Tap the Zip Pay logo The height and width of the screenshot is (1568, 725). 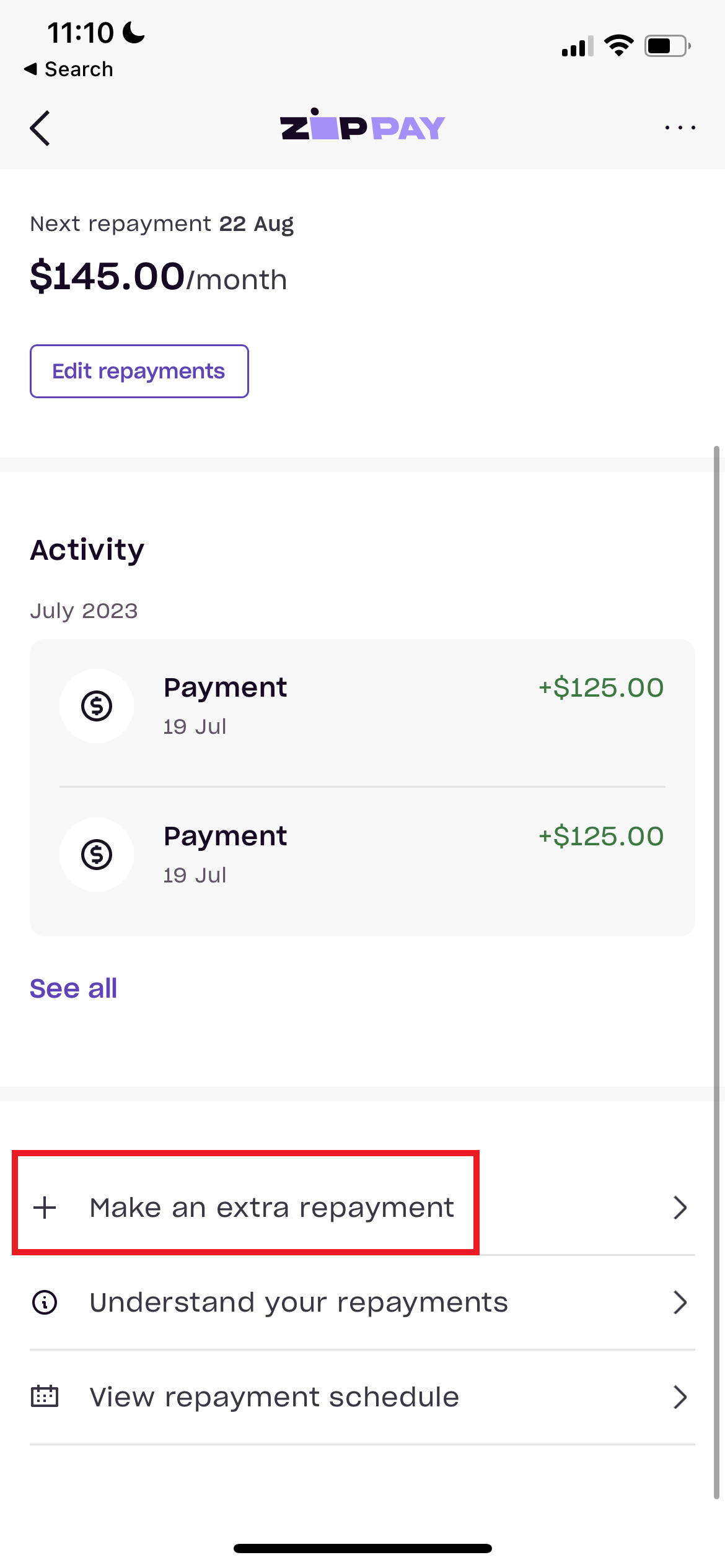point(362,126)
